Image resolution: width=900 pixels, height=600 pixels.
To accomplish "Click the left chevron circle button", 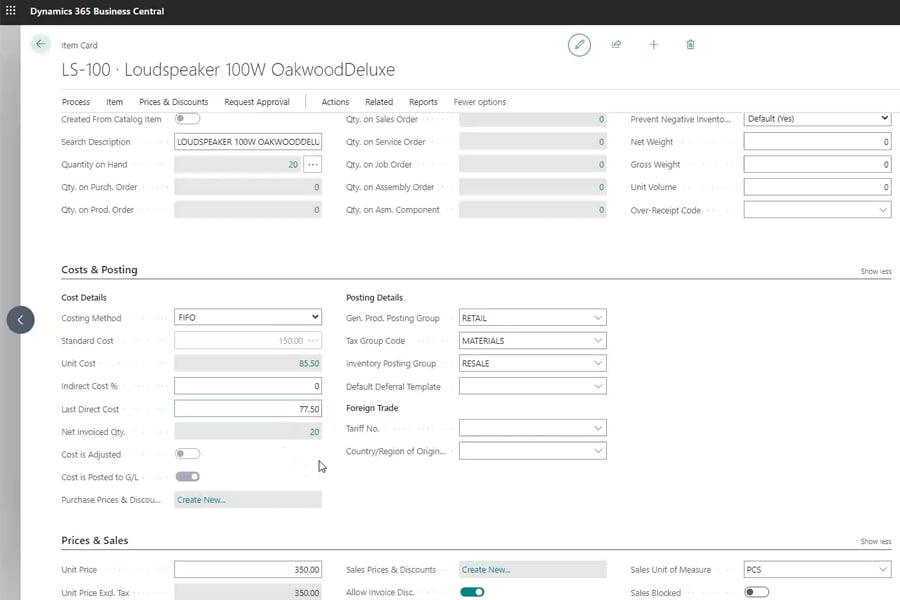I will 21,320.
